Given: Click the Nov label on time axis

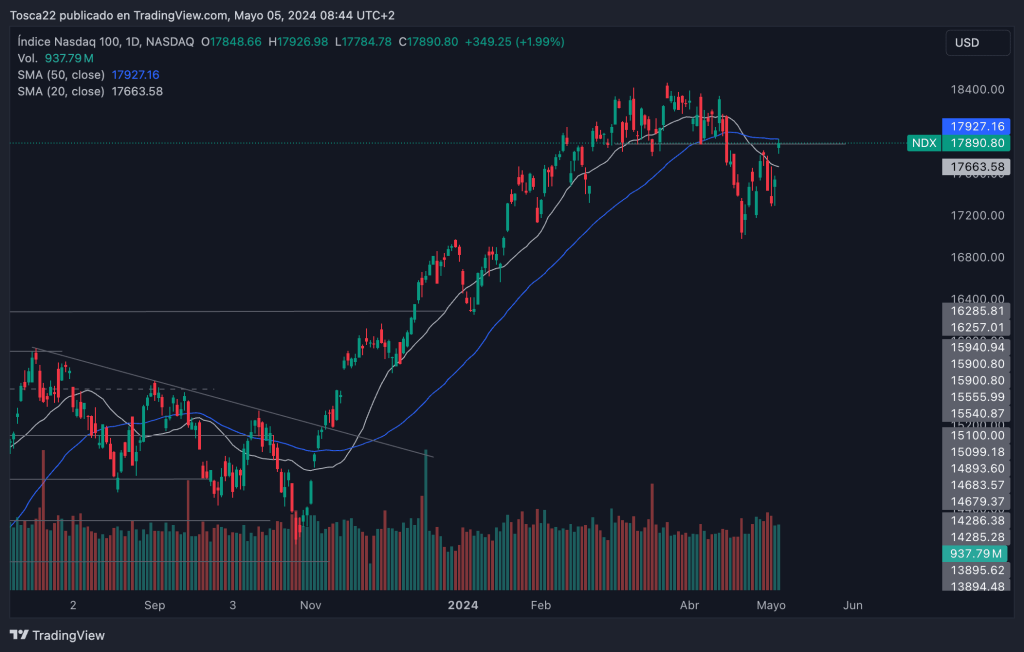Looking at the screenshot, I should pos(310,605).
